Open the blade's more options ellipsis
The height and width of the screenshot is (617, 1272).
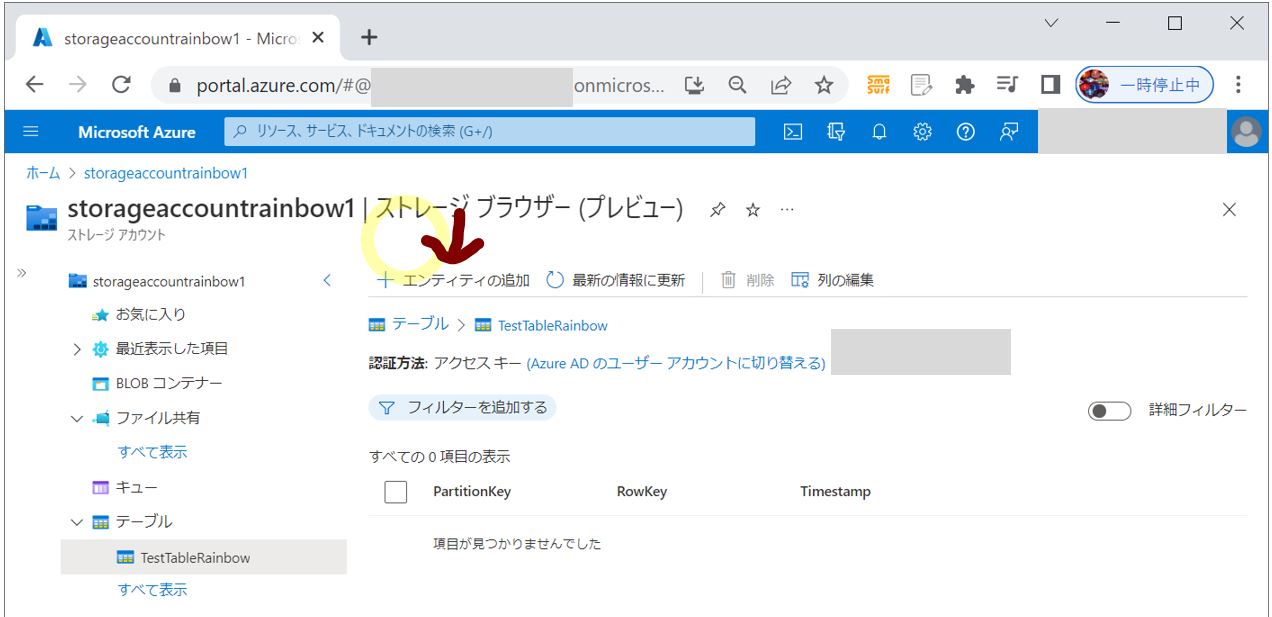[x=787, y=210]
